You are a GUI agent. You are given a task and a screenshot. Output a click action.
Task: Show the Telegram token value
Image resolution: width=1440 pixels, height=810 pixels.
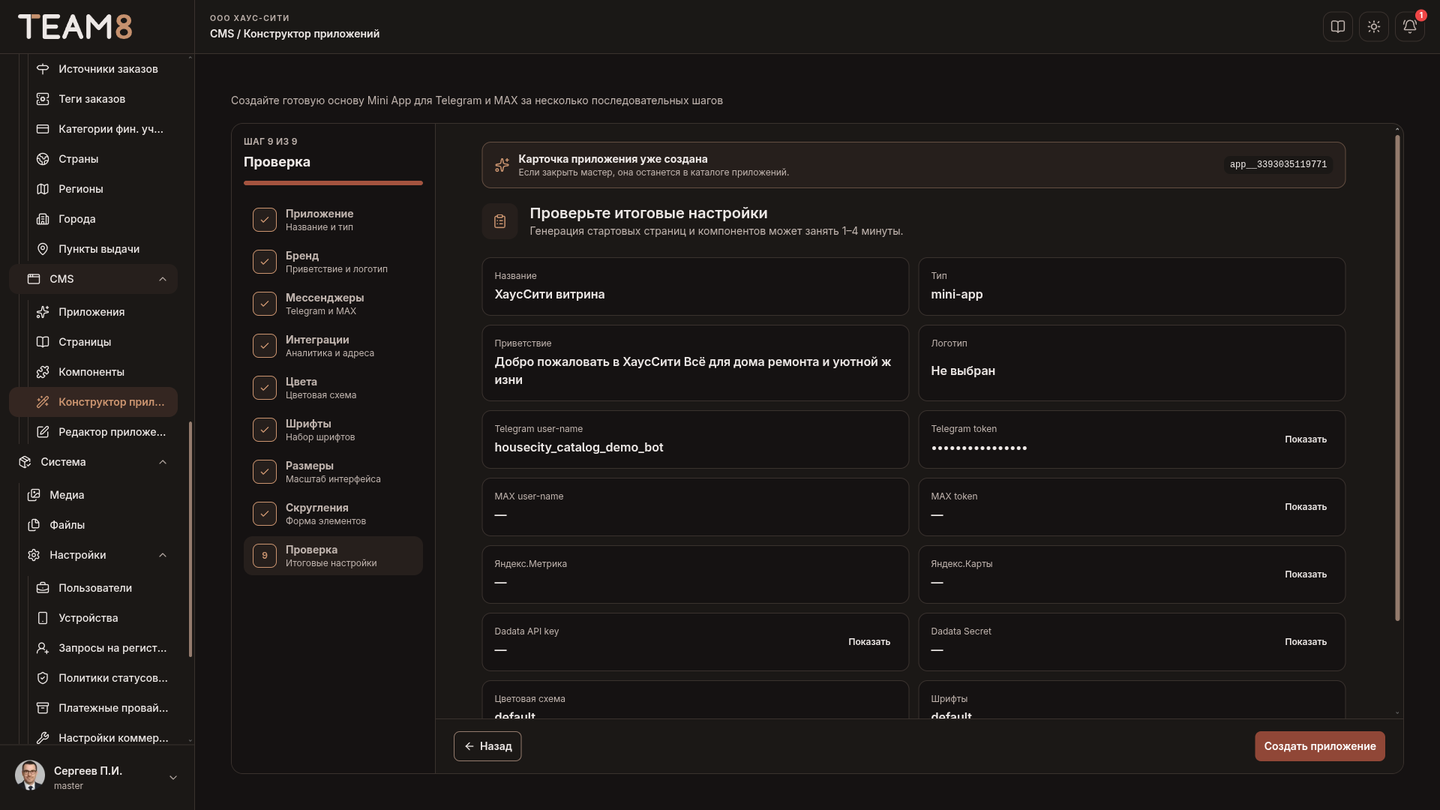[1305, 440]
